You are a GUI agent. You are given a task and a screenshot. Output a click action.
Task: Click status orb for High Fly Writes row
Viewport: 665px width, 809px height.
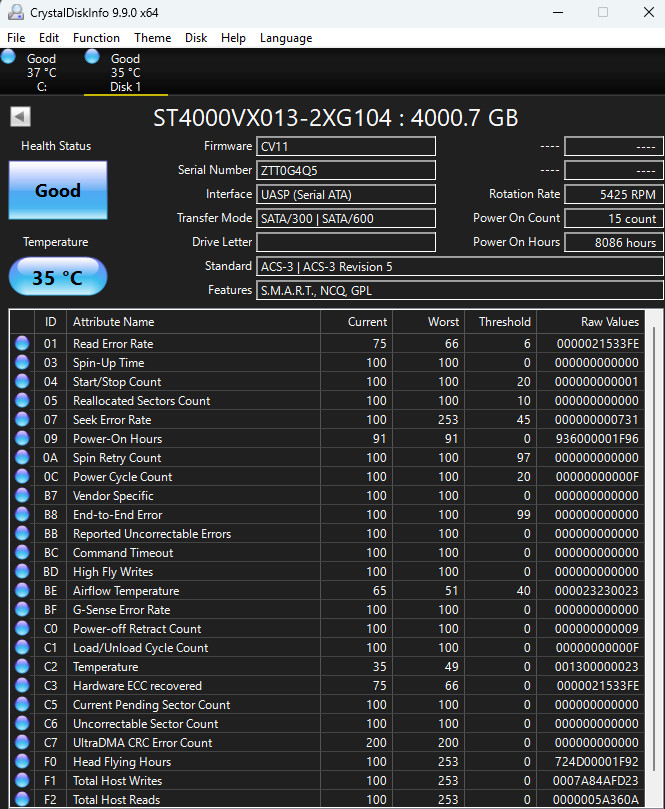(22, 571)
